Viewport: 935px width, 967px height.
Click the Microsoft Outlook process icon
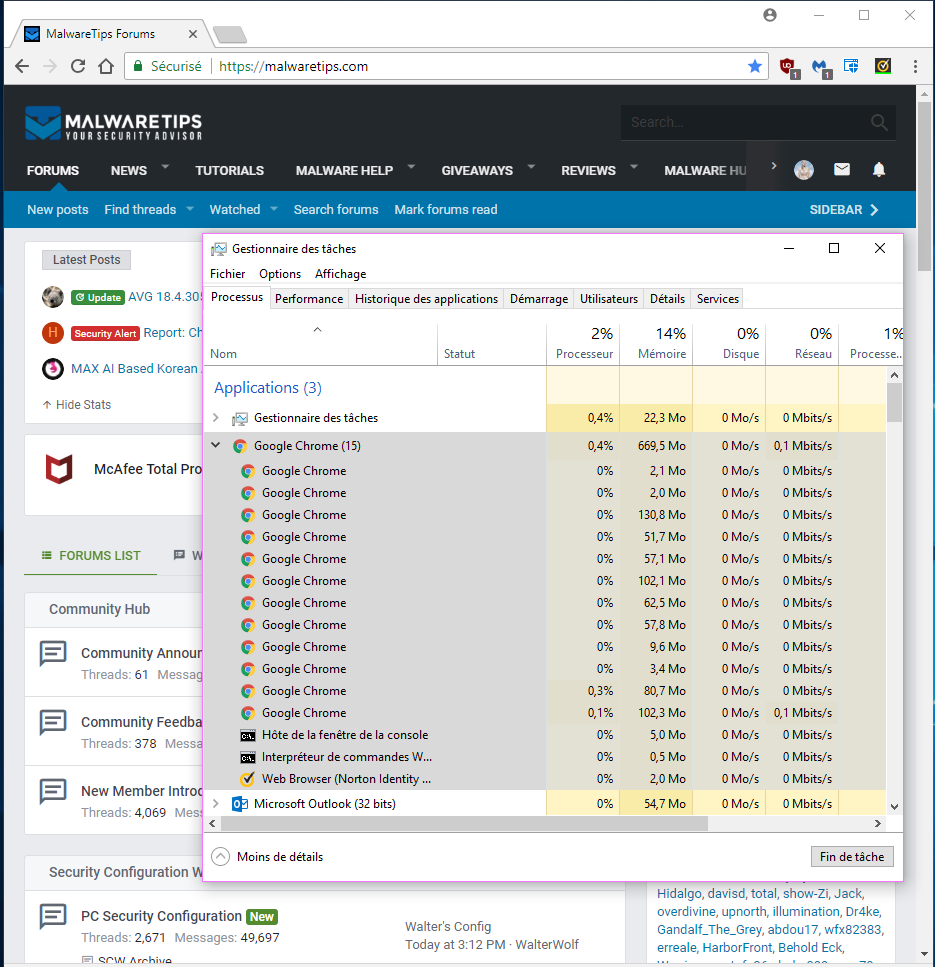coord(240,804)
